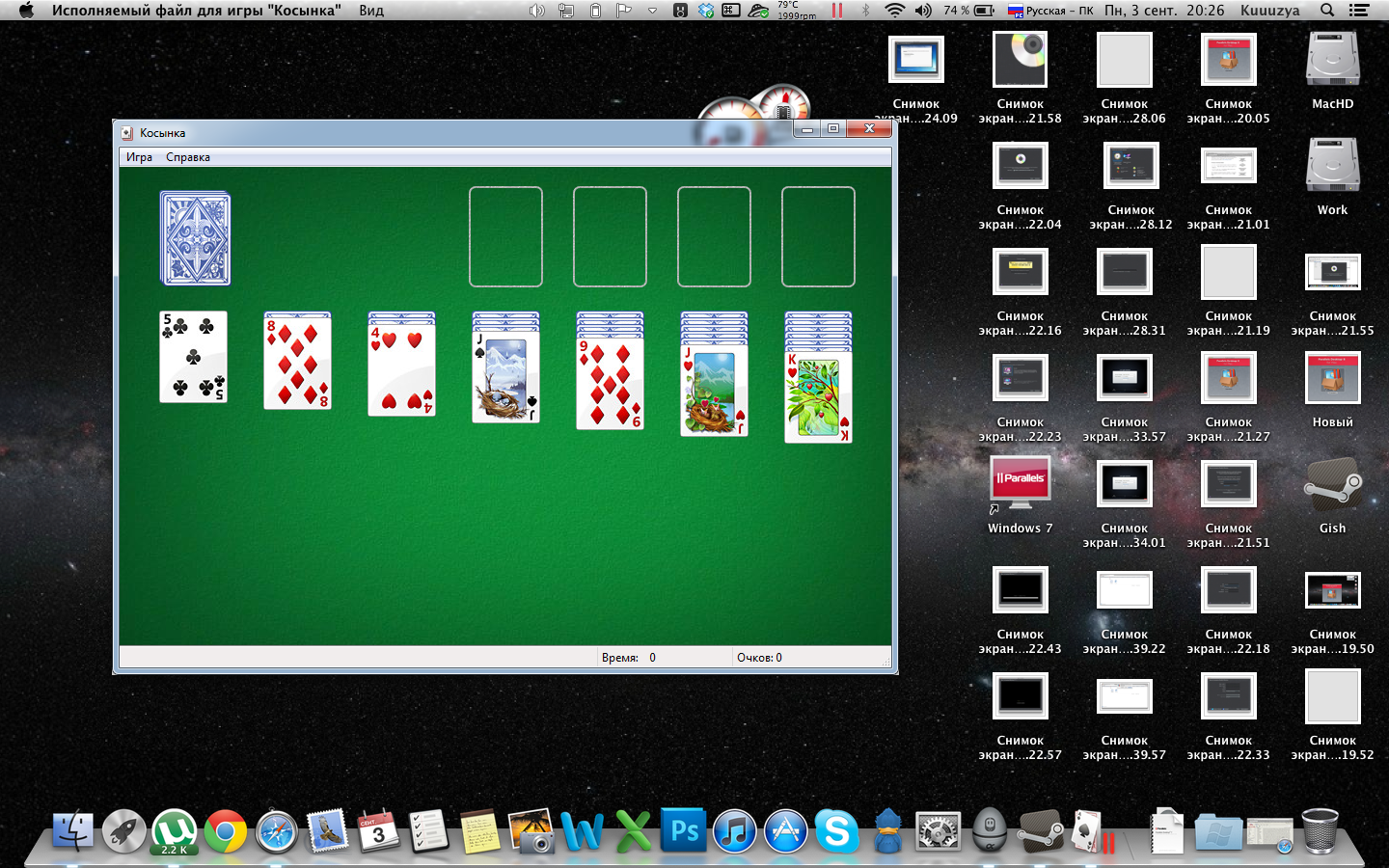
Task: Open the Справка menu in Косынка
Action: coord(188,157)
